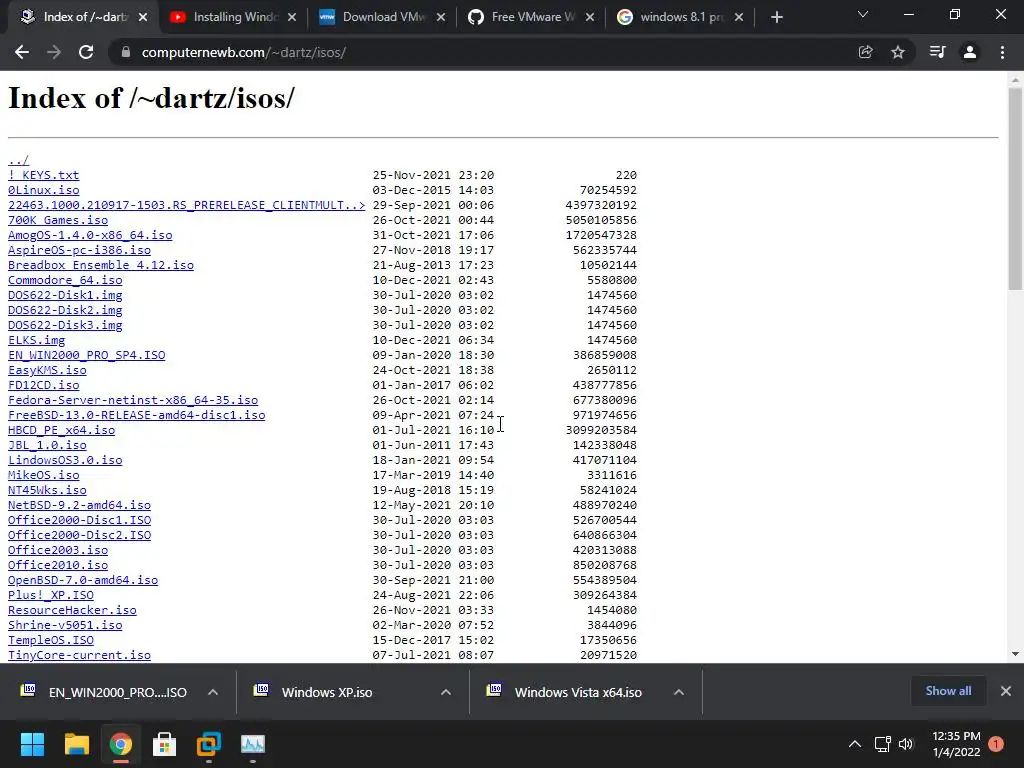Bookmark this page with star icon
The width and height of the screenshot is (1024, 768).
tap(898, 52)
